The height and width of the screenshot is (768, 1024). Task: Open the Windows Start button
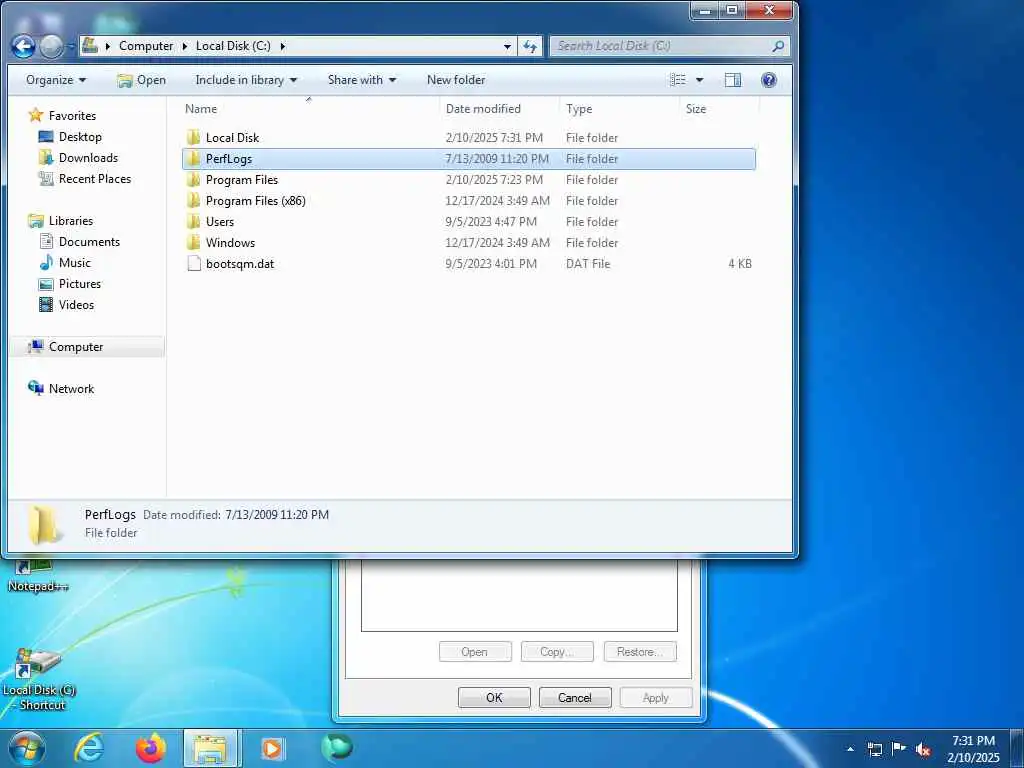tap(27, 748)
